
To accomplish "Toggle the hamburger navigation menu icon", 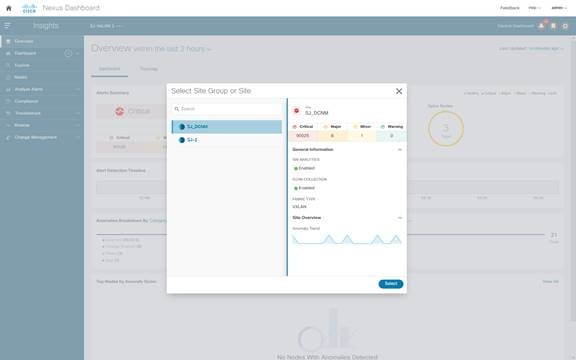I will [x=7, y=25].
